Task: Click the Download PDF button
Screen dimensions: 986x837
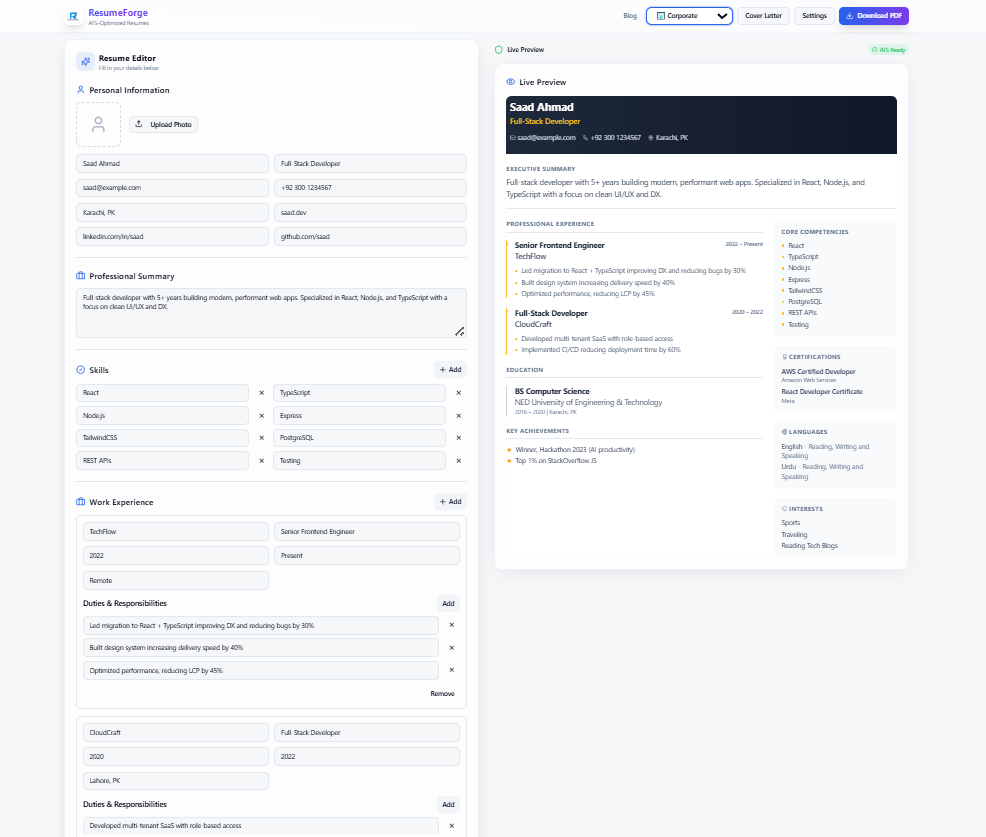Action: pyautogui.click(x=873, y=16)
